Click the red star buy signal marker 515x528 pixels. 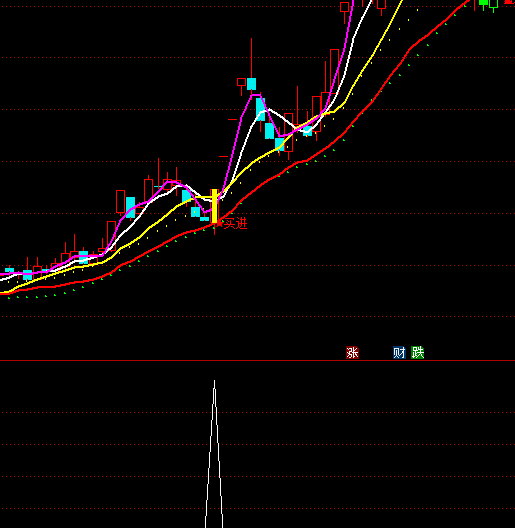219,223
